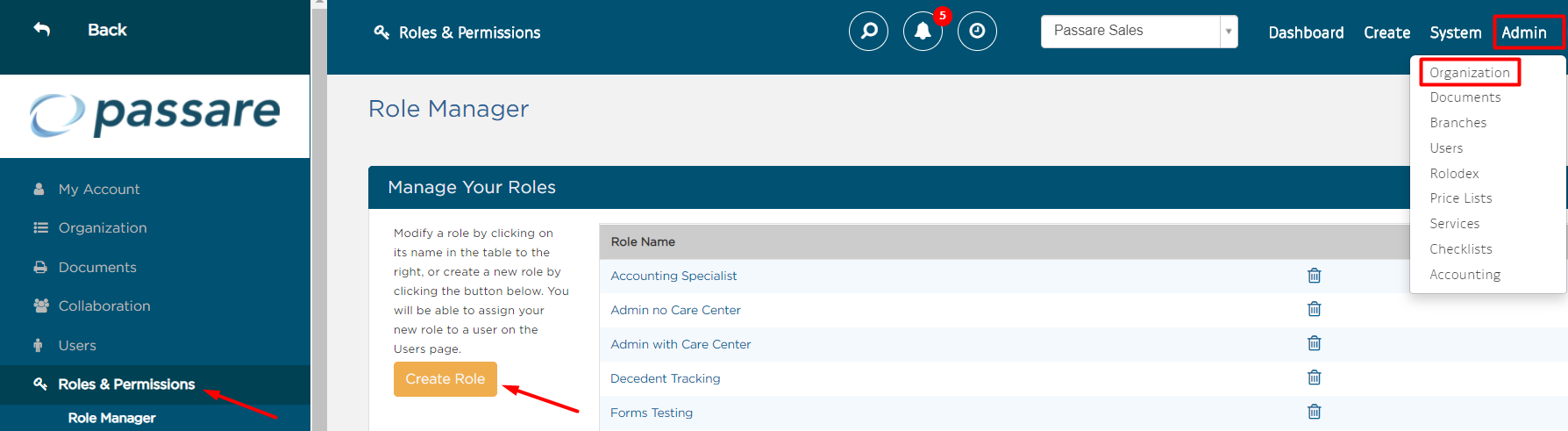The image size is (1568, 431).
Task: Go to Collaboration in sidebar
Action: coord(104,305)
